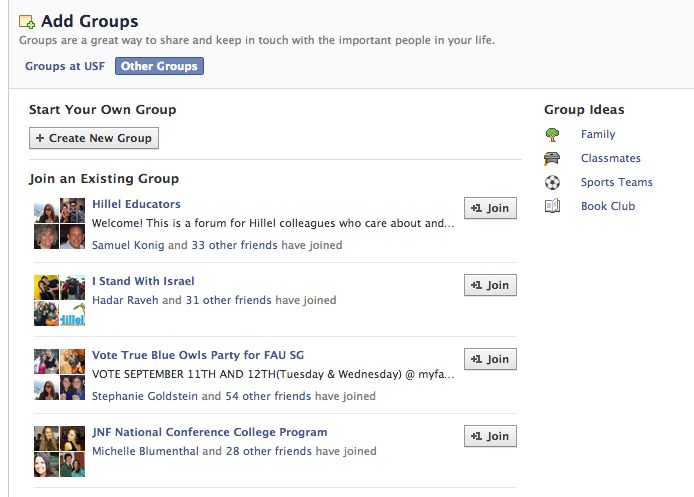Click the Classmates graduation cap icon
The width and height of the screenshot is (694, 497).
(552, 158)
